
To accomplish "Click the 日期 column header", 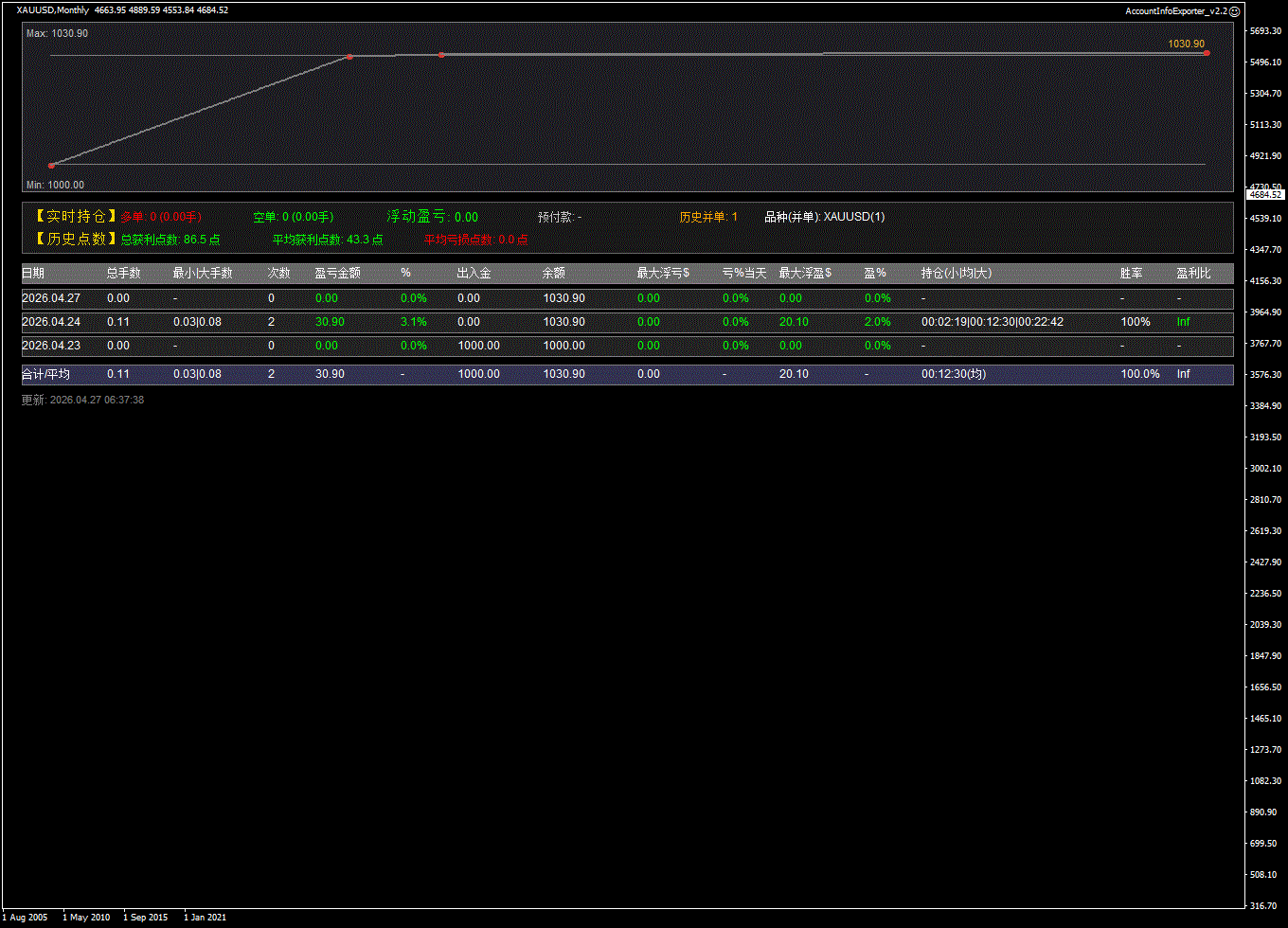I will pos(33,274).
